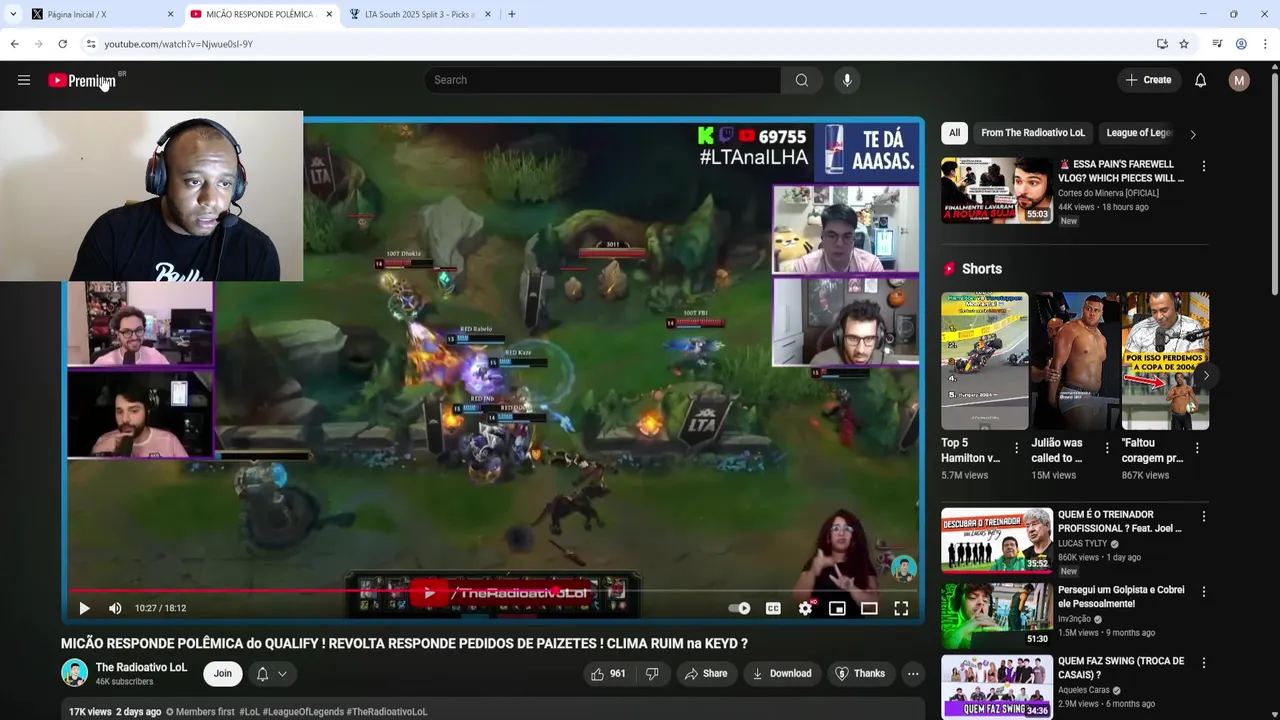
Task: Bookmark this page with star
Action: [x=1184, y=44]
